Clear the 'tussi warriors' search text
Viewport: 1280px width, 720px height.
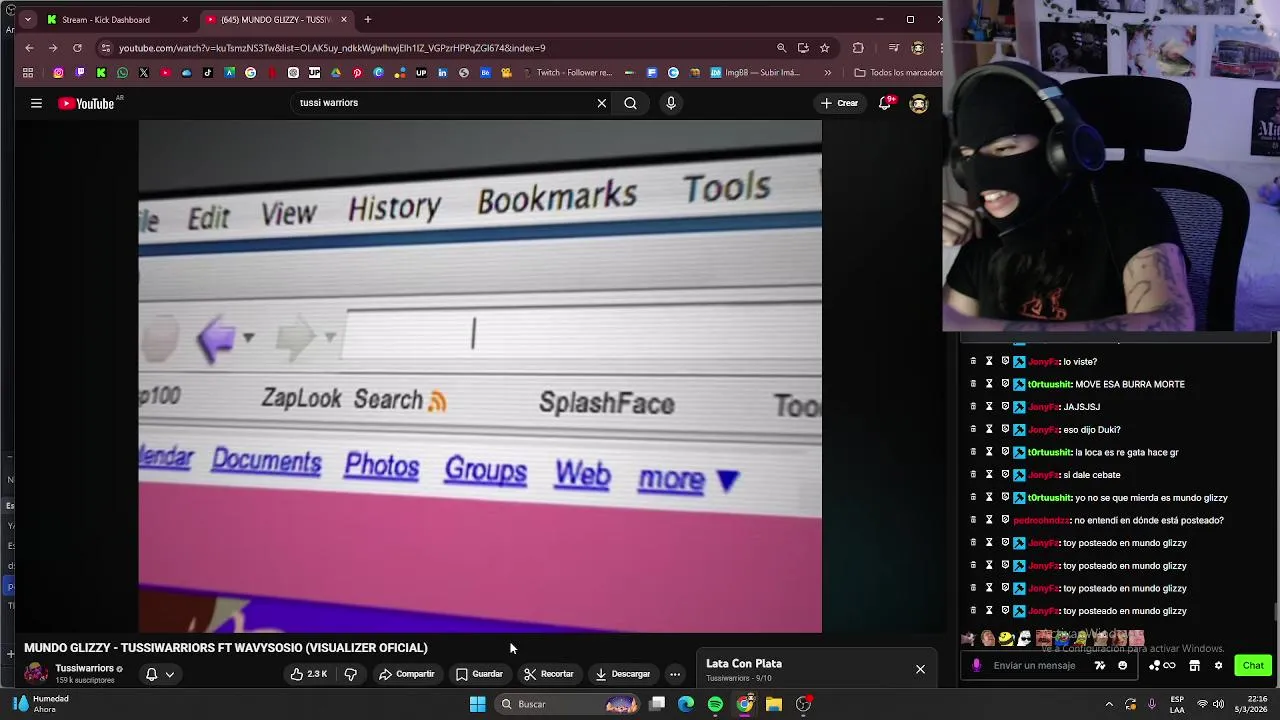click(x=601, y=103)
